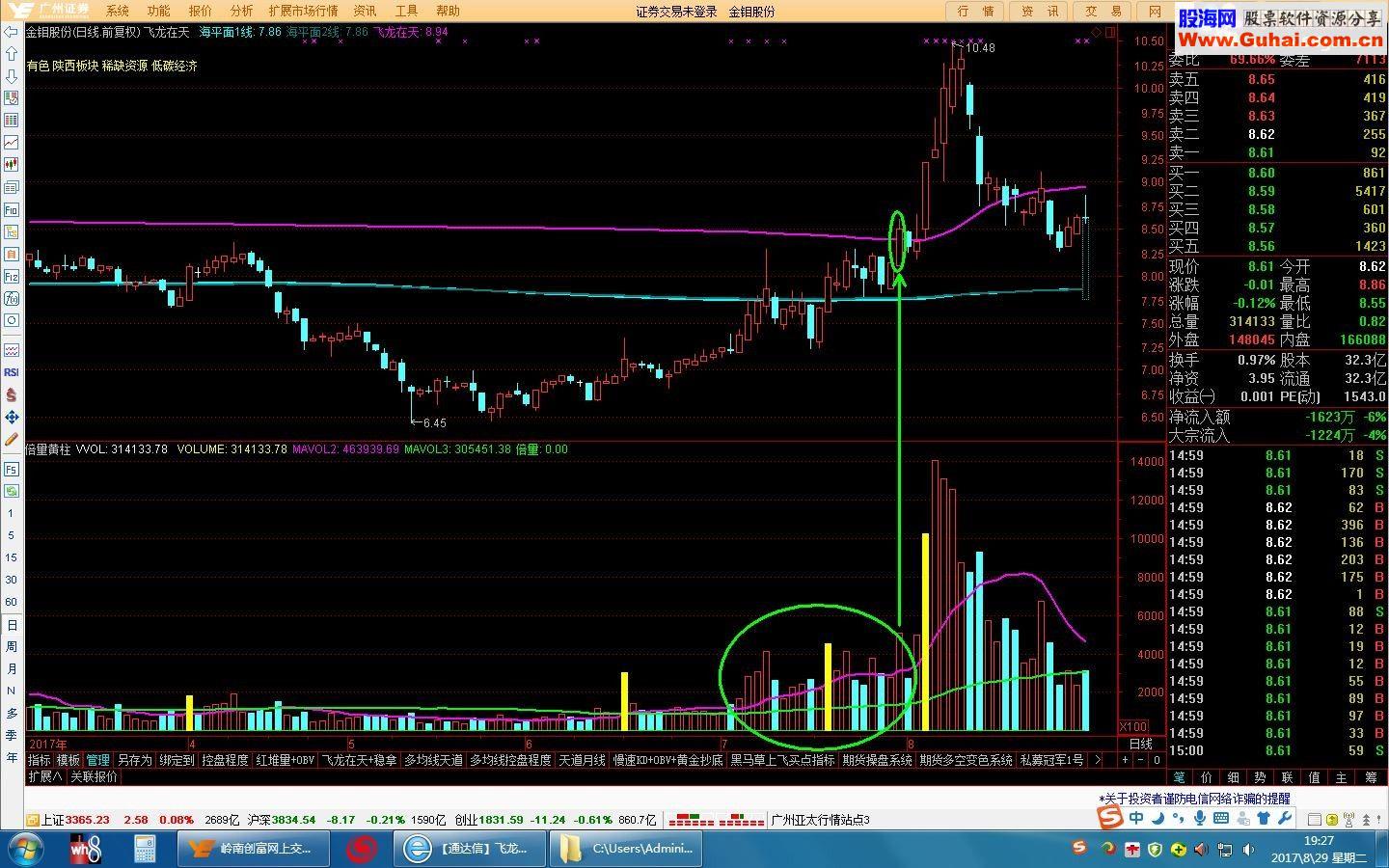The width and height of the screenshot is (1389, 868).
Task: Click the red dollar sign icon in sidebar
Action: pyautogui.click(x=12, y=394)
